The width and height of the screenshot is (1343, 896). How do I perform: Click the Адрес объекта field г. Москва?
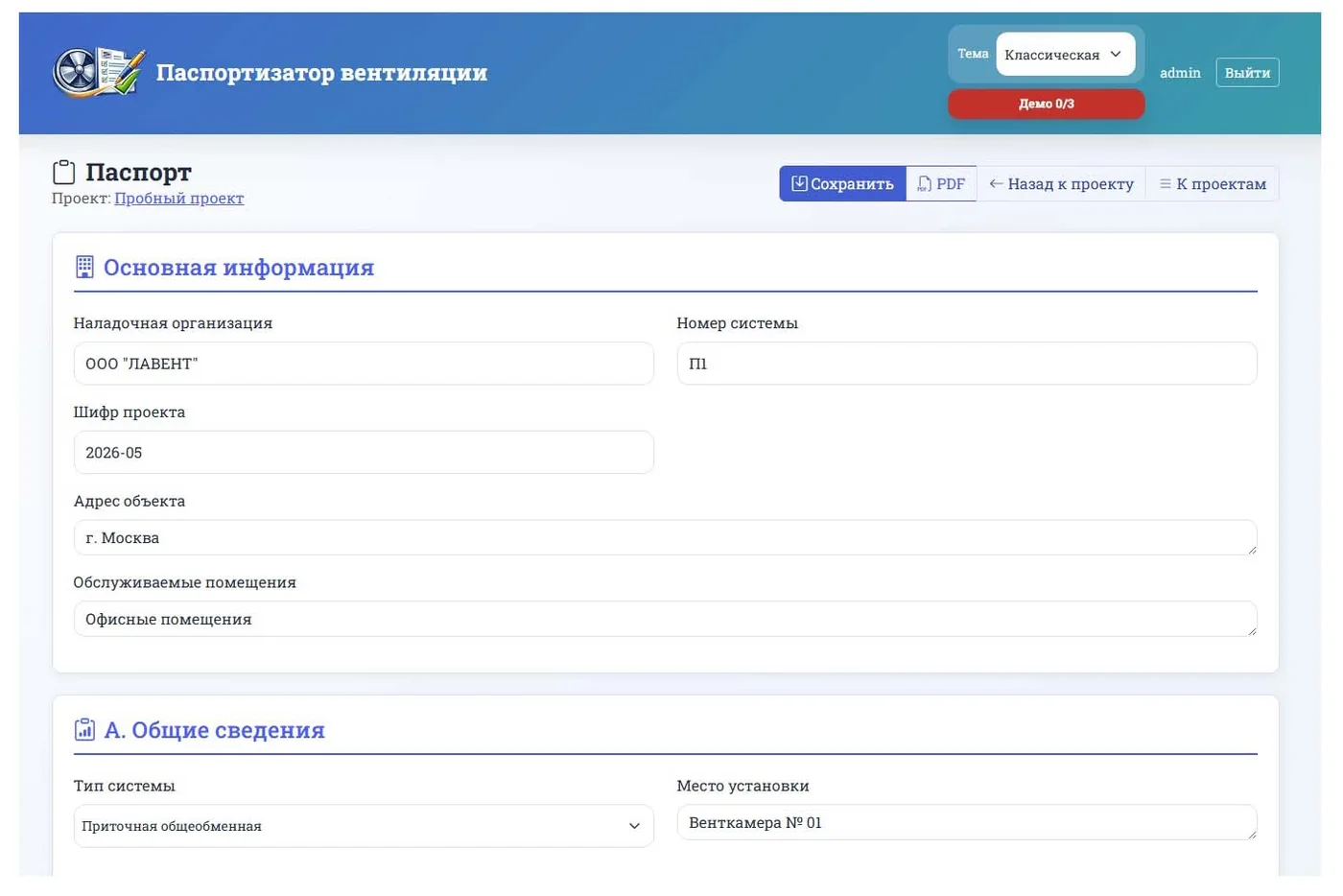[x=665, y=537]
